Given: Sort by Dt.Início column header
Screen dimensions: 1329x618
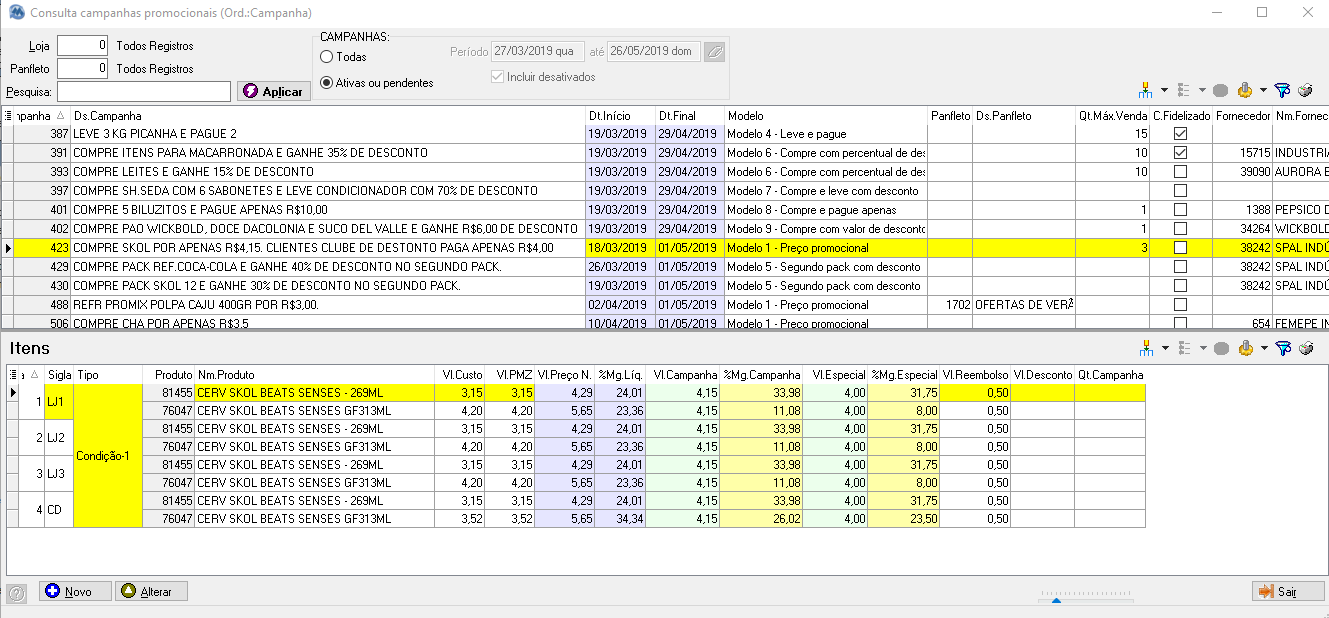Looking at the screenshot, I should 620,116.
